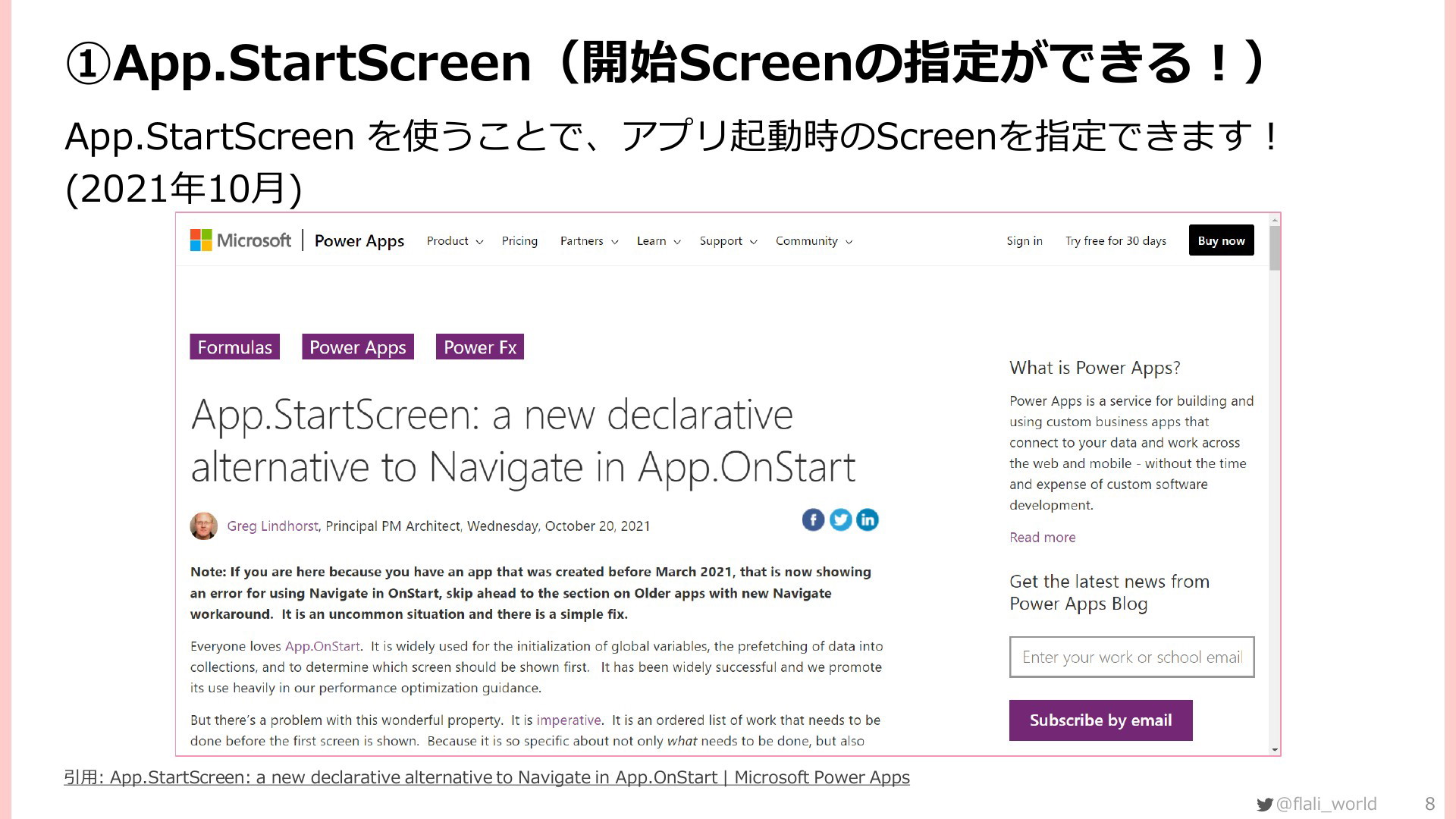Viewport: 1456px width, 819px height.
Task: Expand the Learn dropdown menu
Action: click(x=658, y=241)
